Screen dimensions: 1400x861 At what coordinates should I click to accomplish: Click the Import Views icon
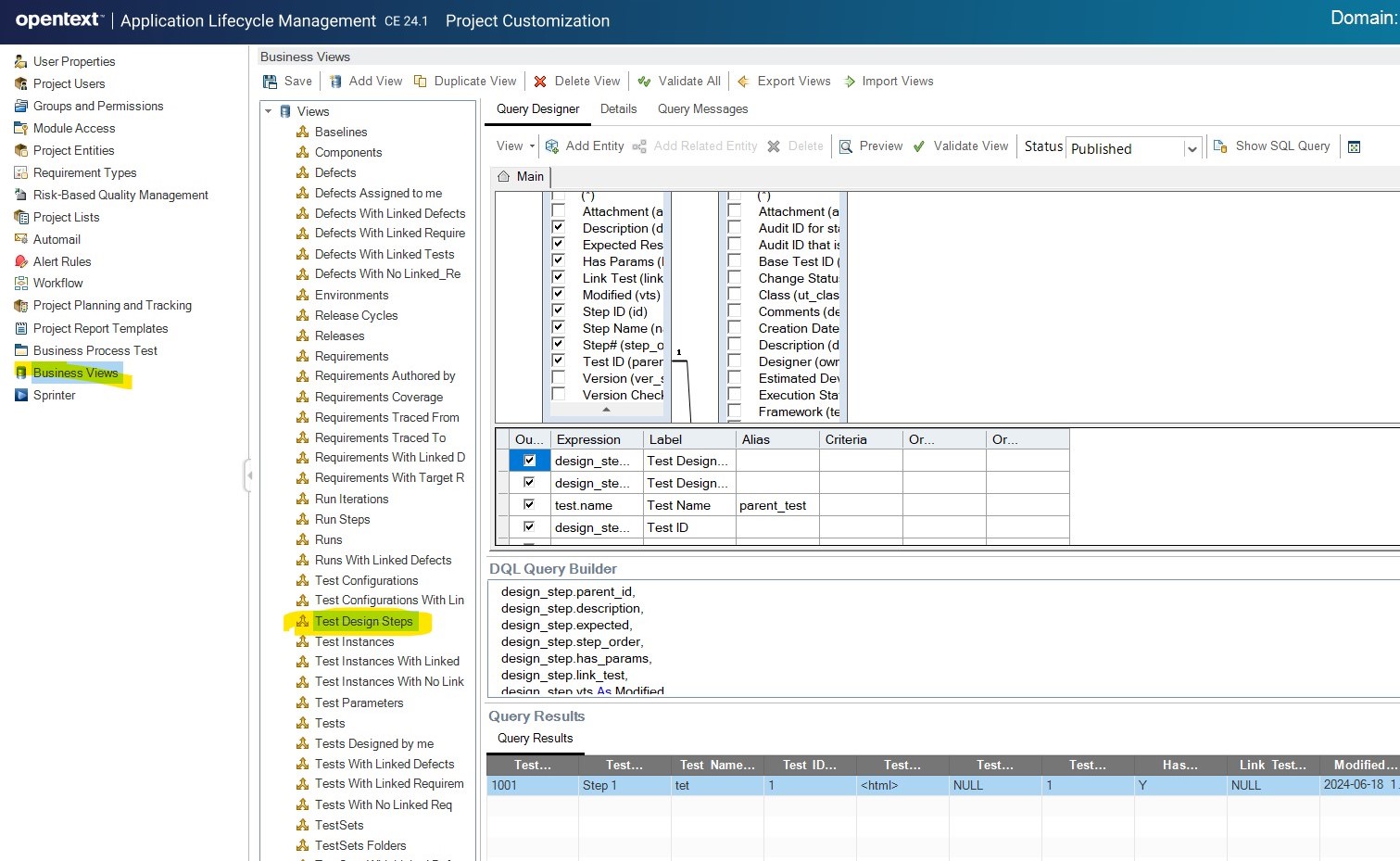point(850,82)
